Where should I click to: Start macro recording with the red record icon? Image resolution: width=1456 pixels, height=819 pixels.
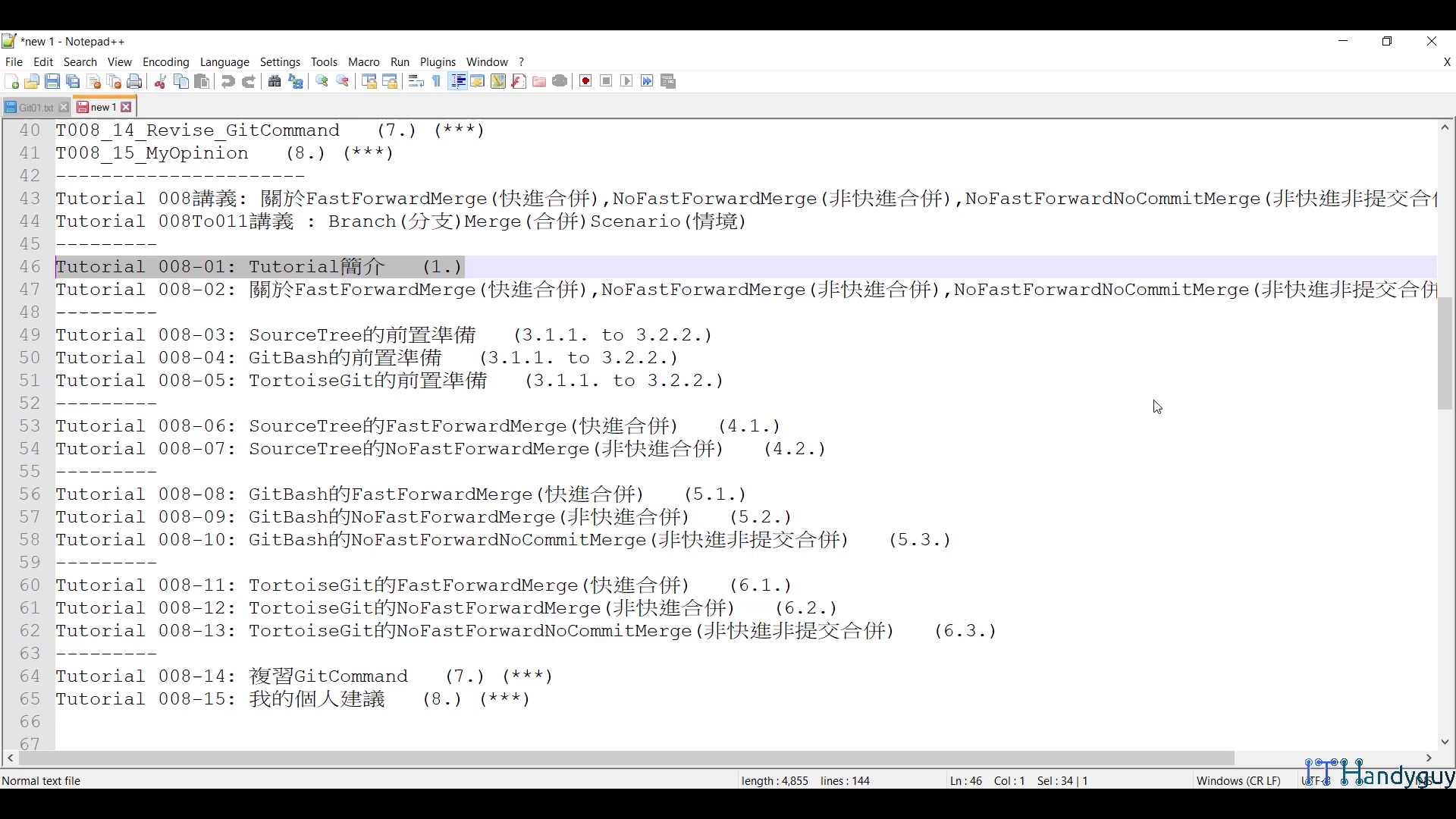[585, 81]
